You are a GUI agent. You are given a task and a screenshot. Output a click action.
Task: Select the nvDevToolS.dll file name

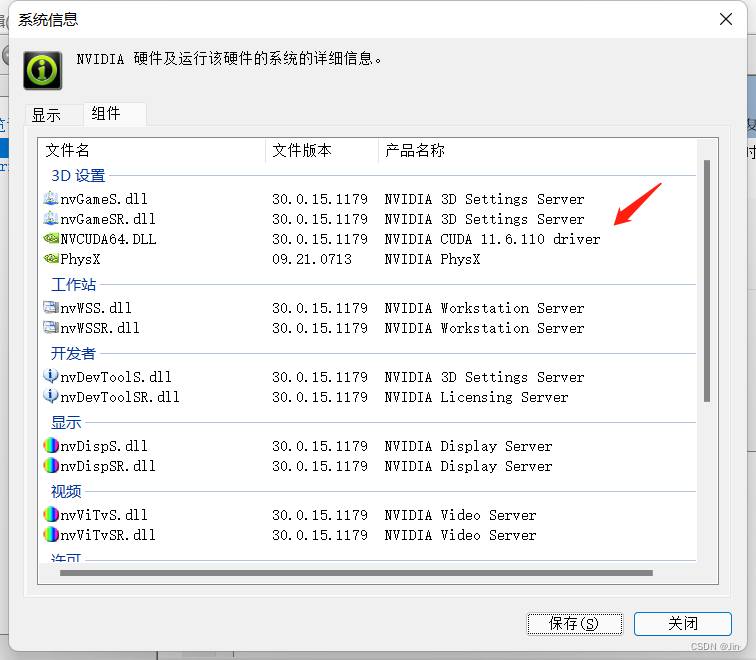(116, 377)
